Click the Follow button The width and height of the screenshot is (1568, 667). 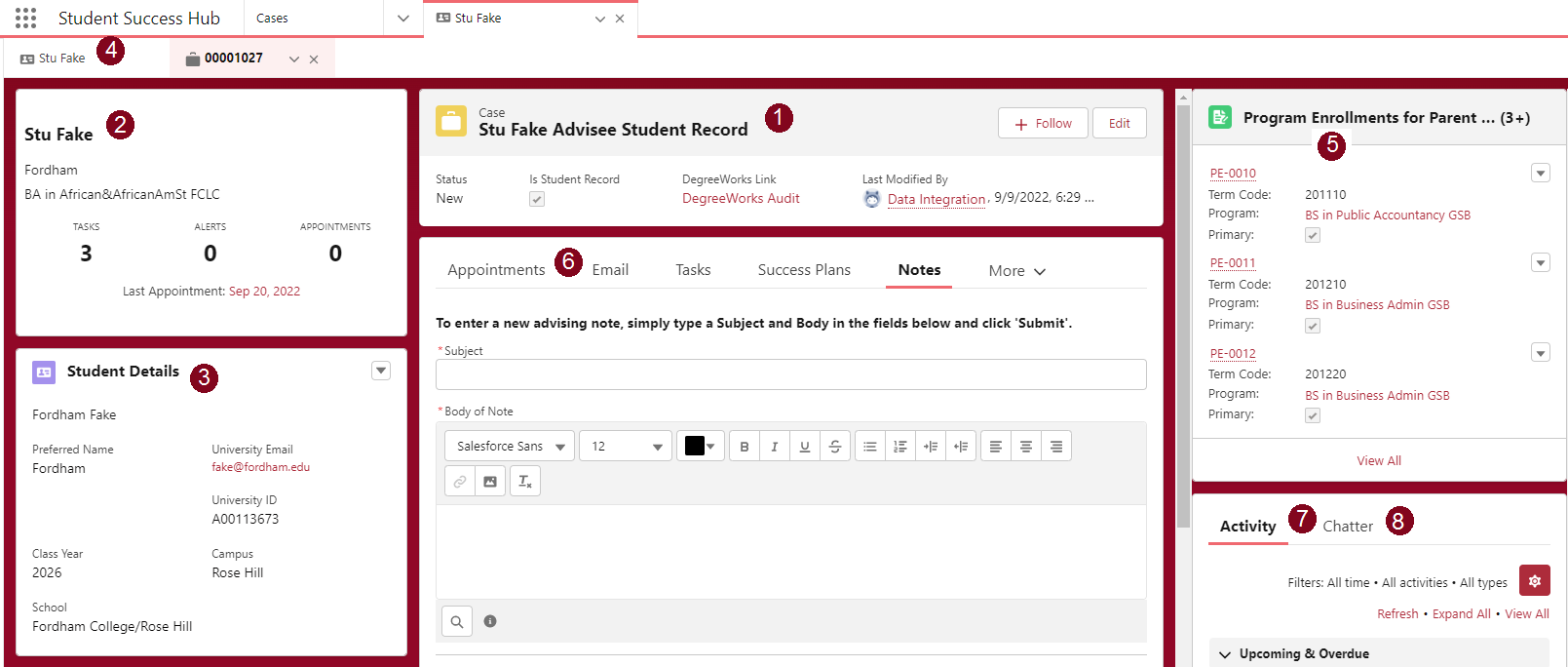click(1043, 124)
